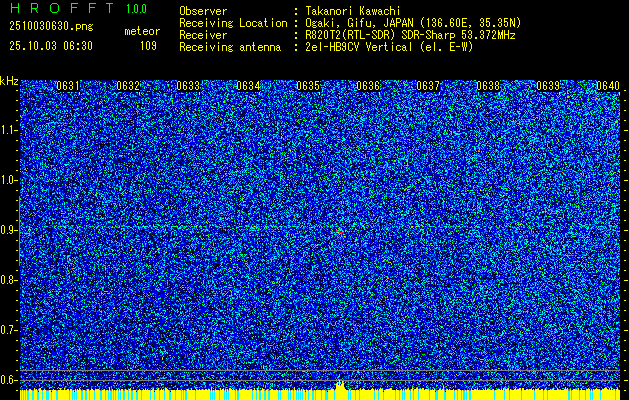
Task: Click the kHz axis label
Action: click(x=9, y=81)
